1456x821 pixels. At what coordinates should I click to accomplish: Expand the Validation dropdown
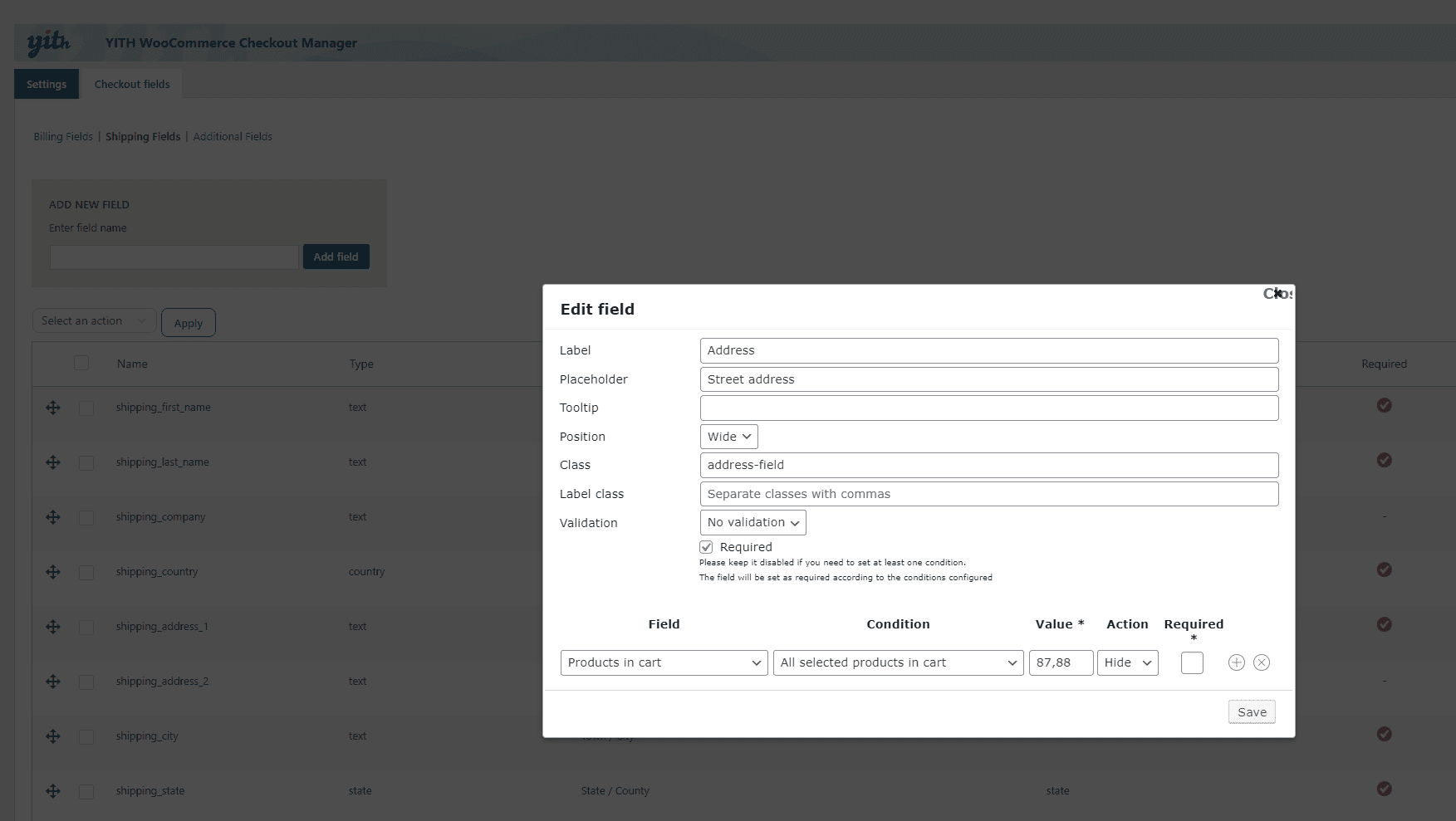(x=753, y=522)
